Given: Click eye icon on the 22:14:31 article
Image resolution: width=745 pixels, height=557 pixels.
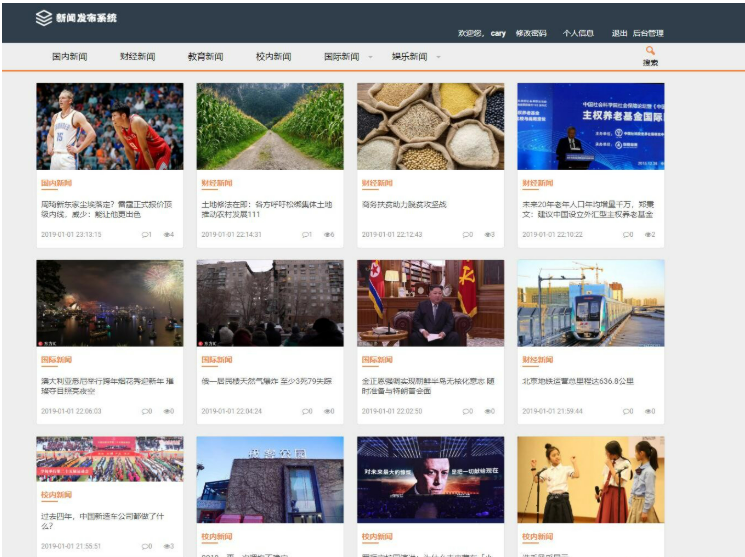Looking at the screenshot, I should click(x=327, y=234).
